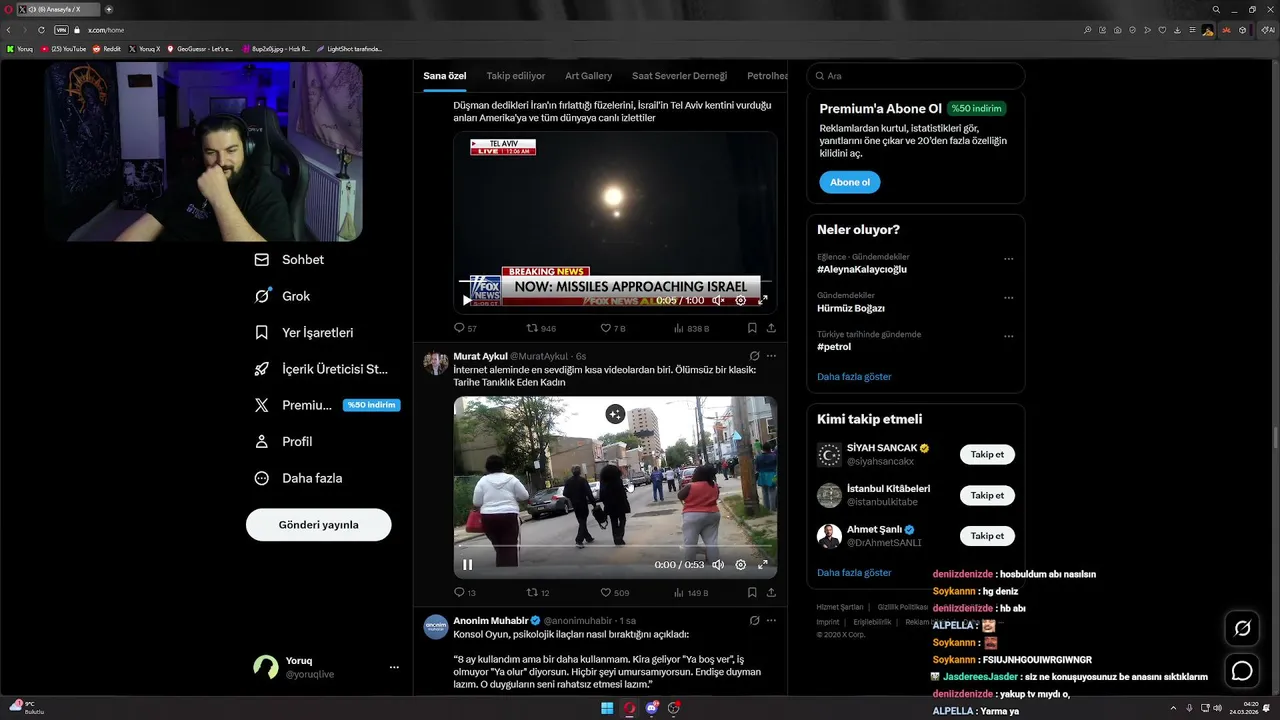Reload the page in Opera
The height and width of the screenshot is (720, 1280).
(x=41, y=30)
